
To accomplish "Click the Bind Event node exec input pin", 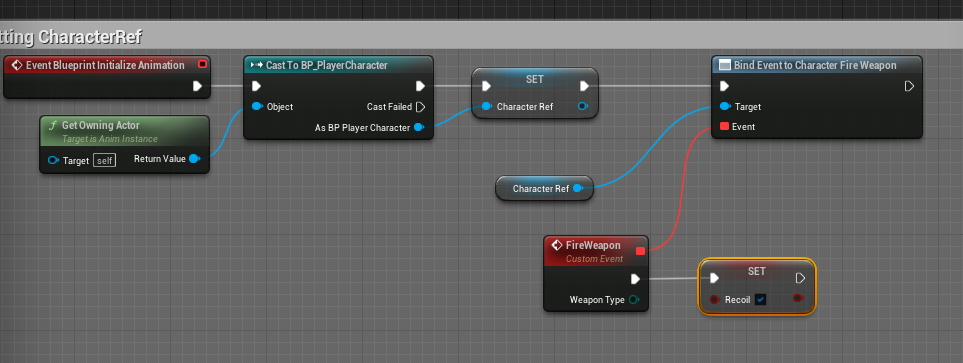I will pyautogui.click(x=725, y=86).
